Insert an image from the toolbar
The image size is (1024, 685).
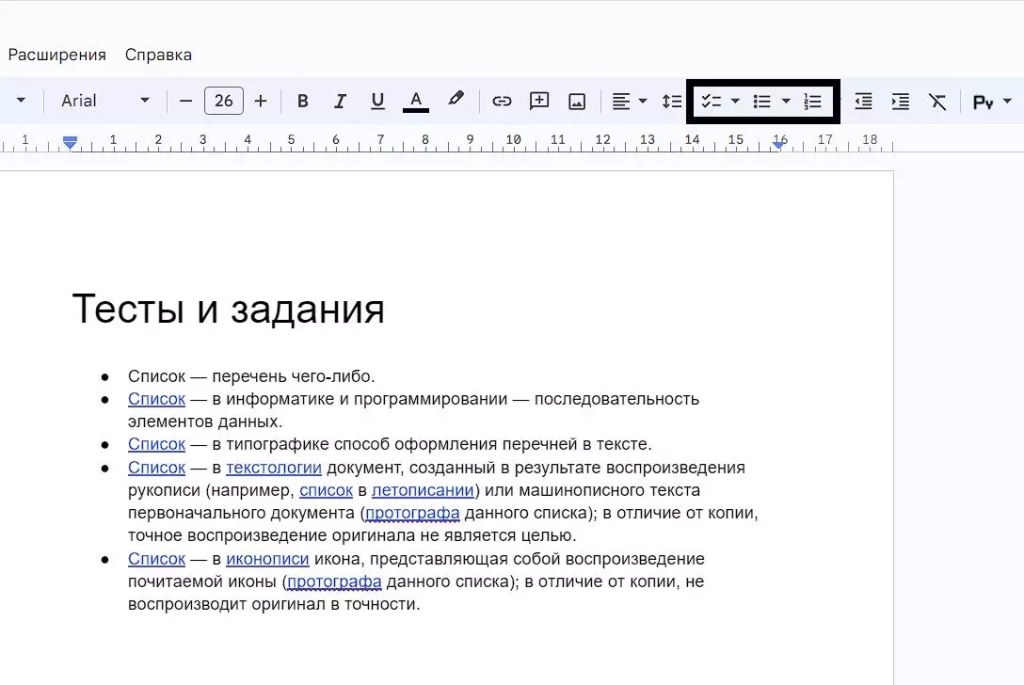[577, 100]
